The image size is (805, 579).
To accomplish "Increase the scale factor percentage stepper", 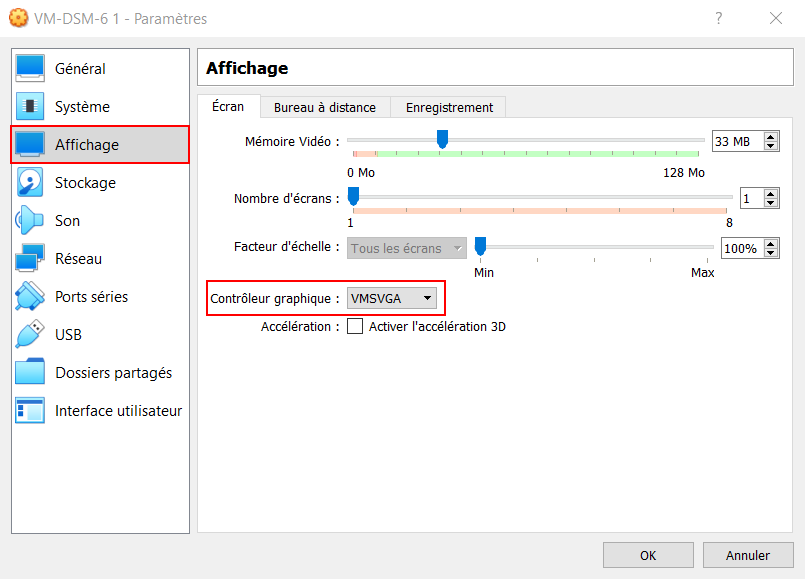I will 770,244.
